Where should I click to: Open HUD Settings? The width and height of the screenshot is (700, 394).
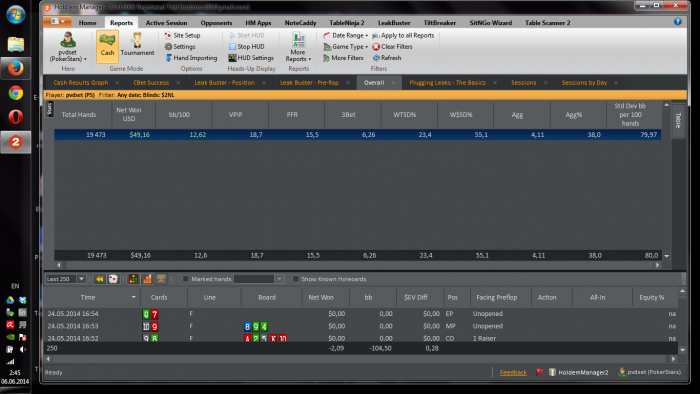pyautogui.click(x=251, y=58)
